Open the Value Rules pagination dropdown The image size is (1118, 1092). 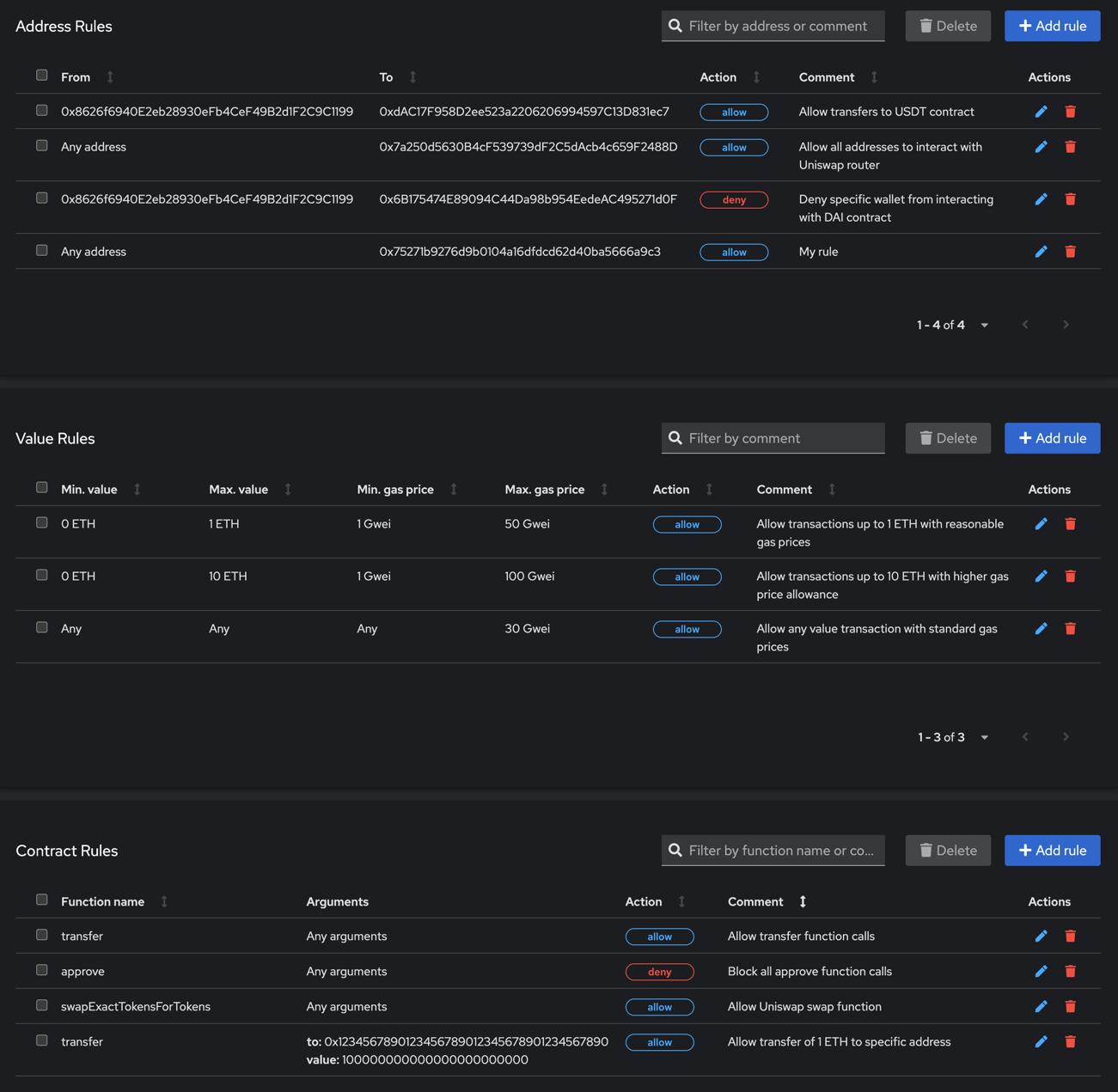(984, 737)
